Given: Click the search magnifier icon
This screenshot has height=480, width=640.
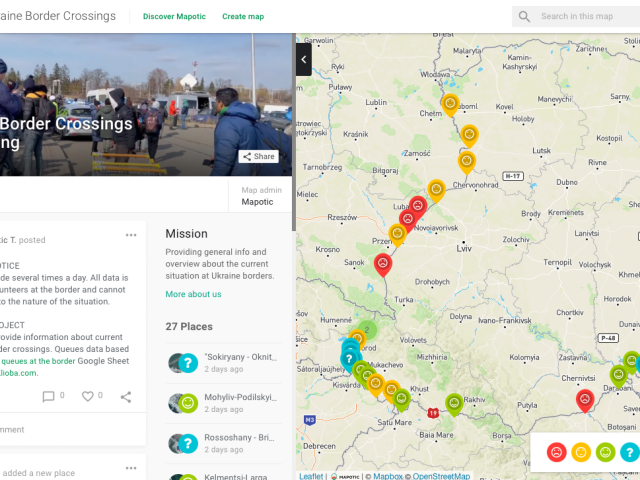Looking at the screenshot, I should [524, 16].
